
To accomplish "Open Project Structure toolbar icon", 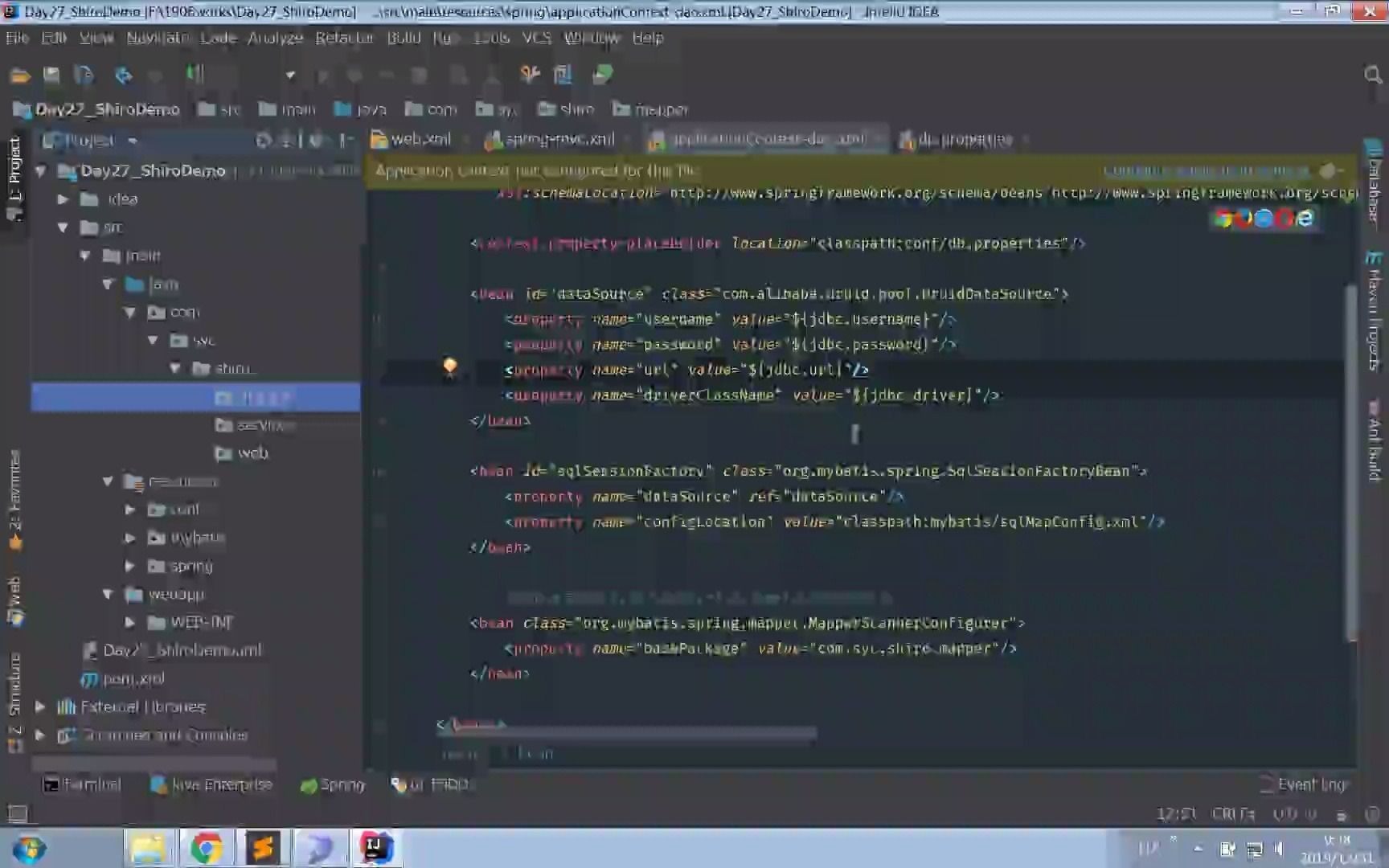I will pos(563,75).
